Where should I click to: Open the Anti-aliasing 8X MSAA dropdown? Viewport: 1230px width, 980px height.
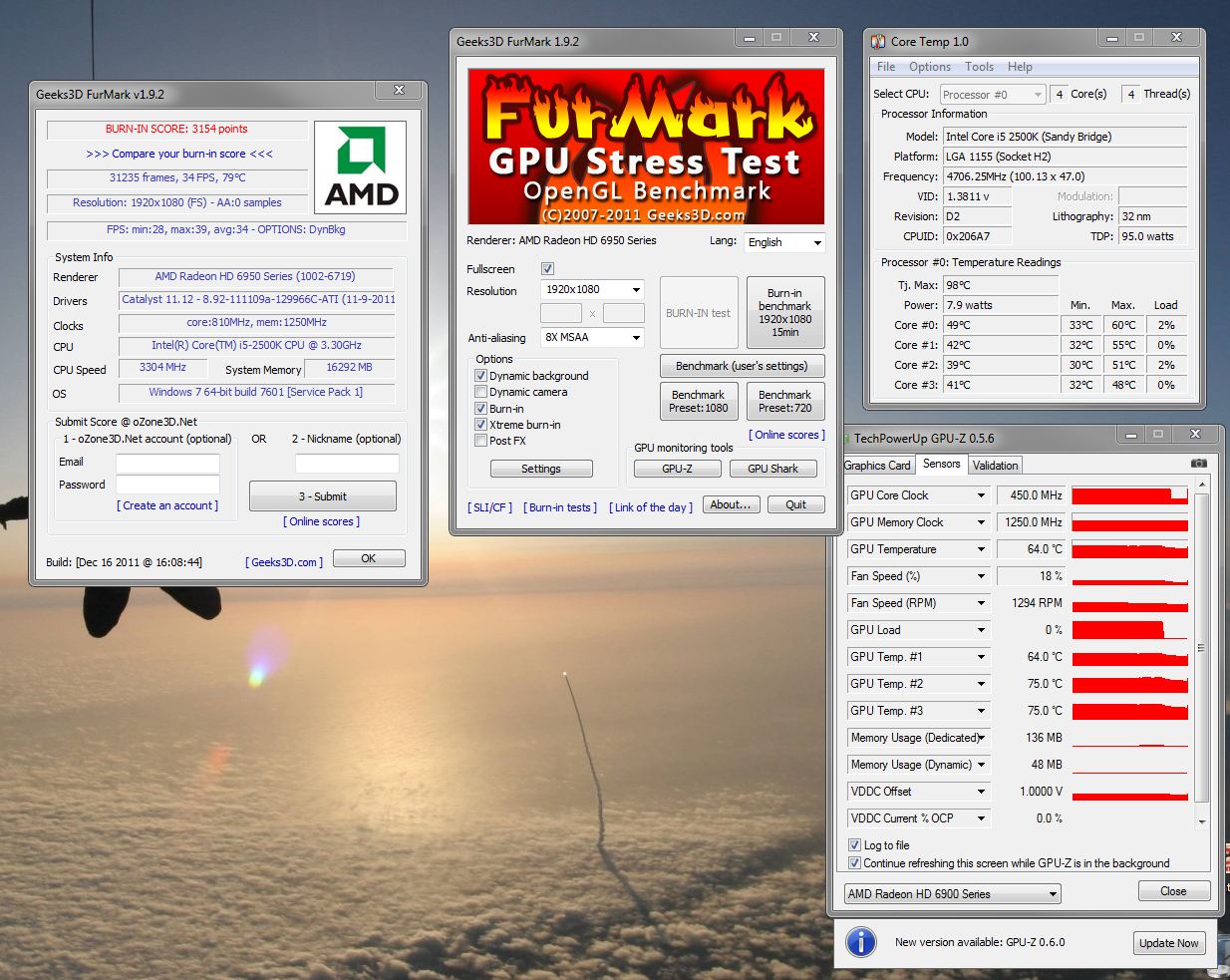[x=592, y=338]
